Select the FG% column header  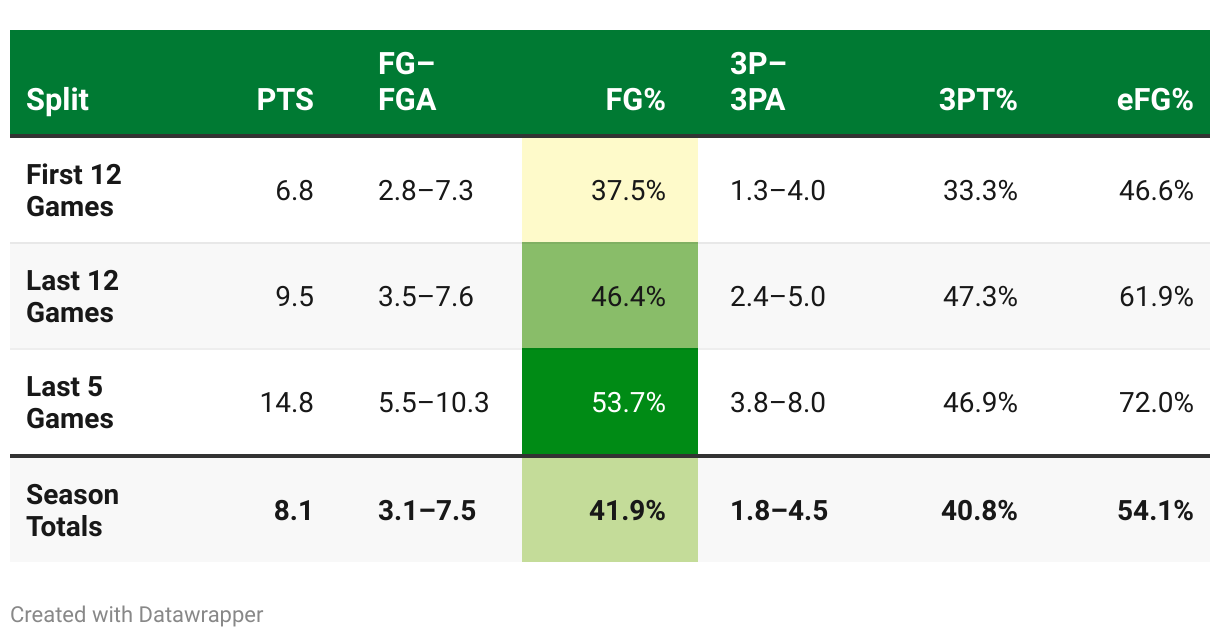635,100
